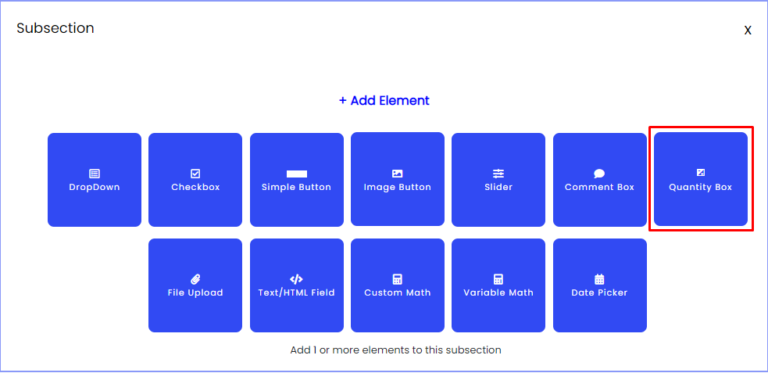Click the File Upload paperclip icon
This screenshot has width=768, height=373.
[x=195, y=280]
